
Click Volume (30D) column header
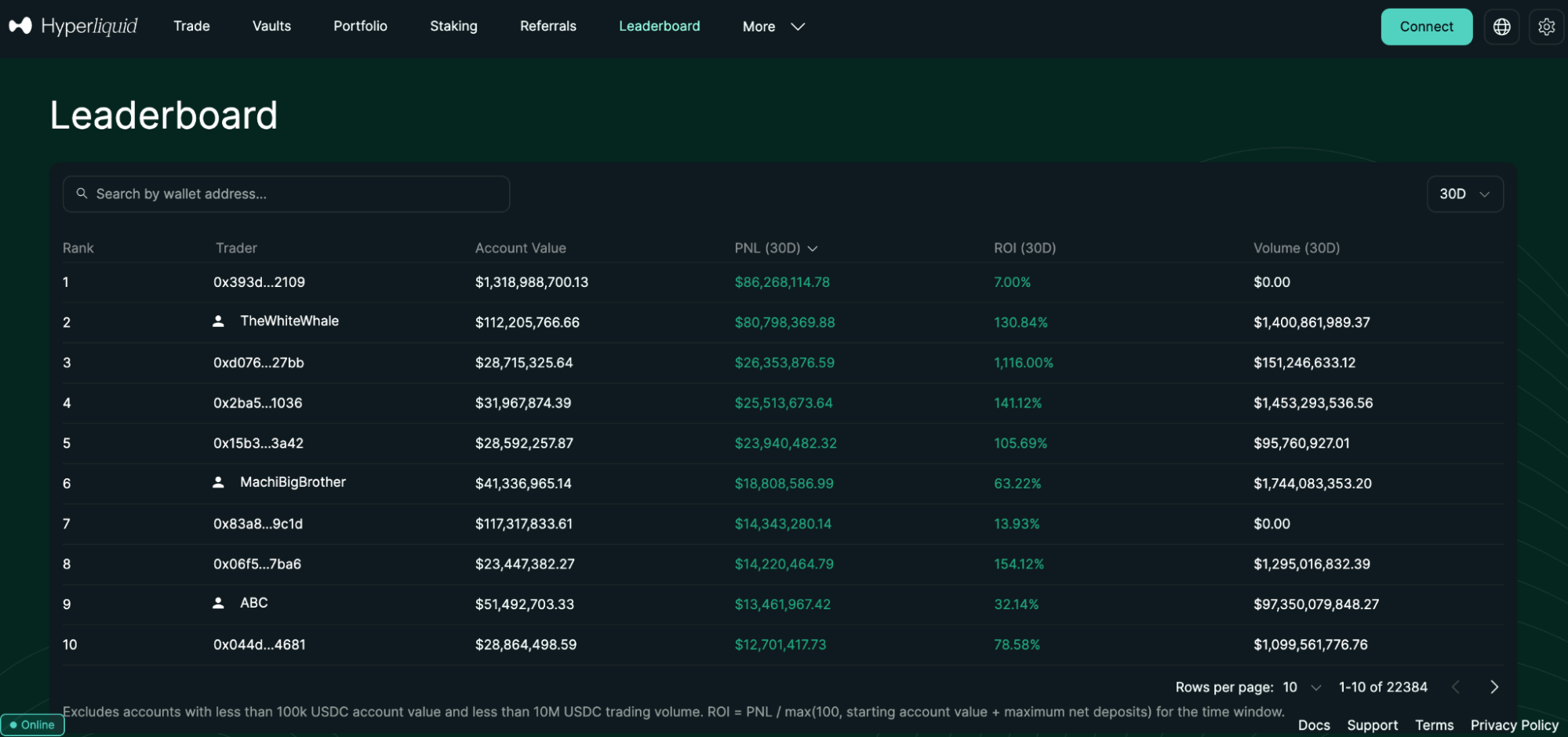[x=1296, y=248]
